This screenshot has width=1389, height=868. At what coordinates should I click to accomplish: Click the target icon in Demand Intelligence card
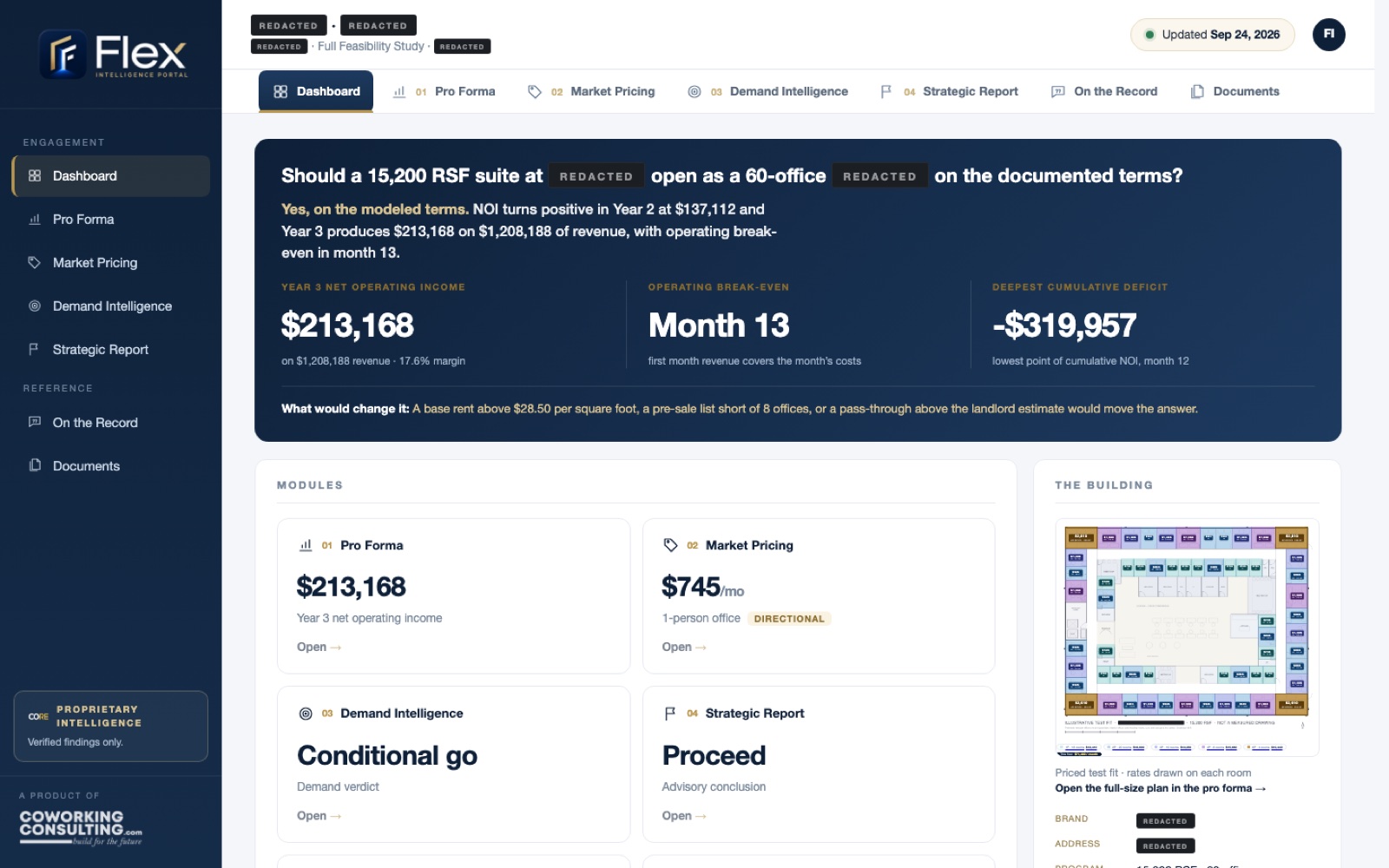point(306,713)
